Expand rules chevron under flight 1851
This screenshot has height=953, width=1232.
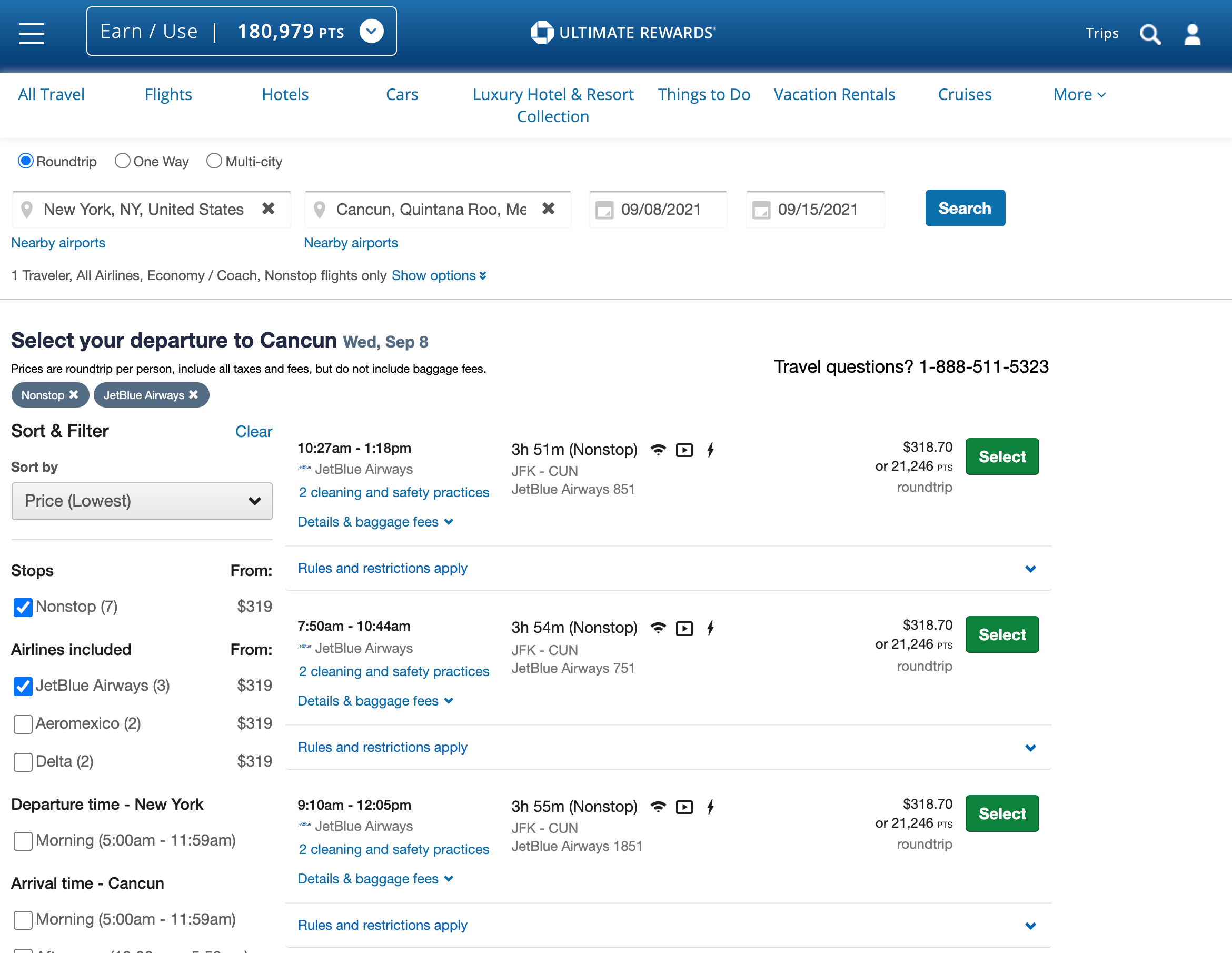click(1030, 925)
